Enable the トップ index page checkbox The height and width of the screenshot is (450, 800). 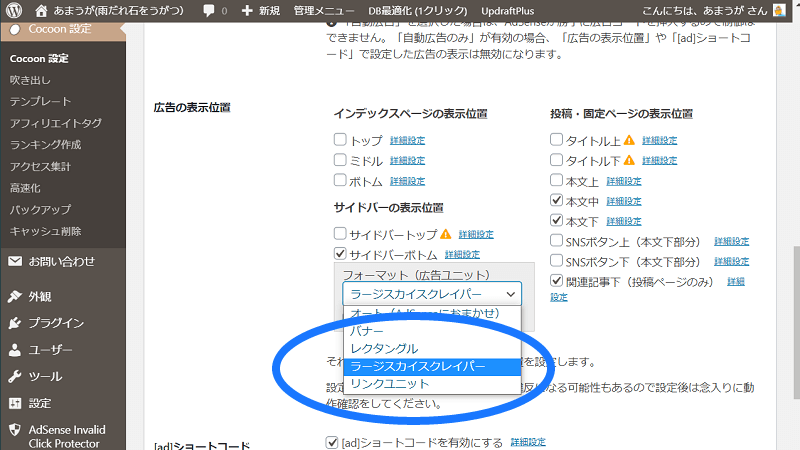click(341, 141)
